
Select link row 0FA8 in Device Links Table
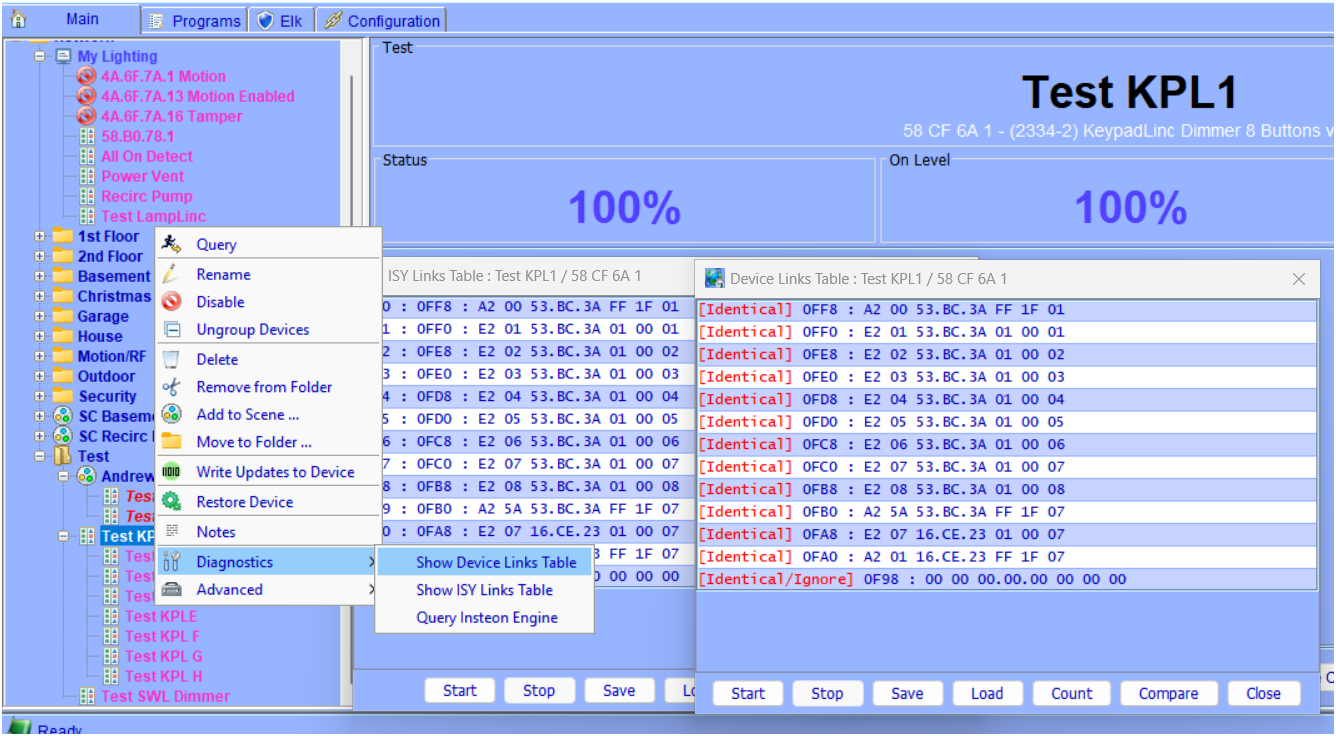pyautogui.click(x=1006, y=534)
